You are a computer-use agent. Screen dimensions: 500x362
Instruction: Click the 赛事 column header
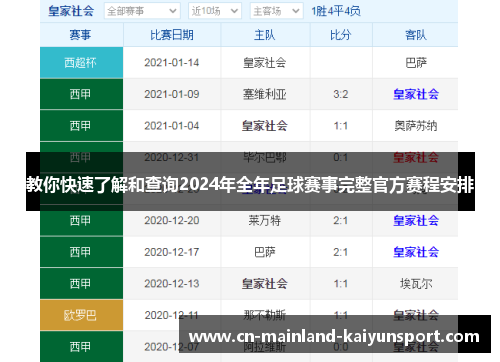pyautogui.click(x=80, y=35)
